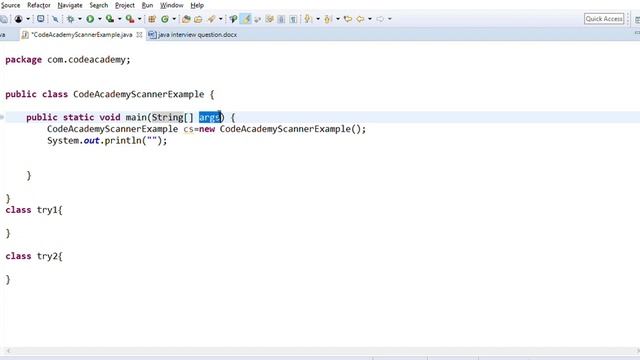The width and height of the screenshot is (640, 360).
Task: Click the 'static' keyword in main signature
Action: (x=78, y=118)
